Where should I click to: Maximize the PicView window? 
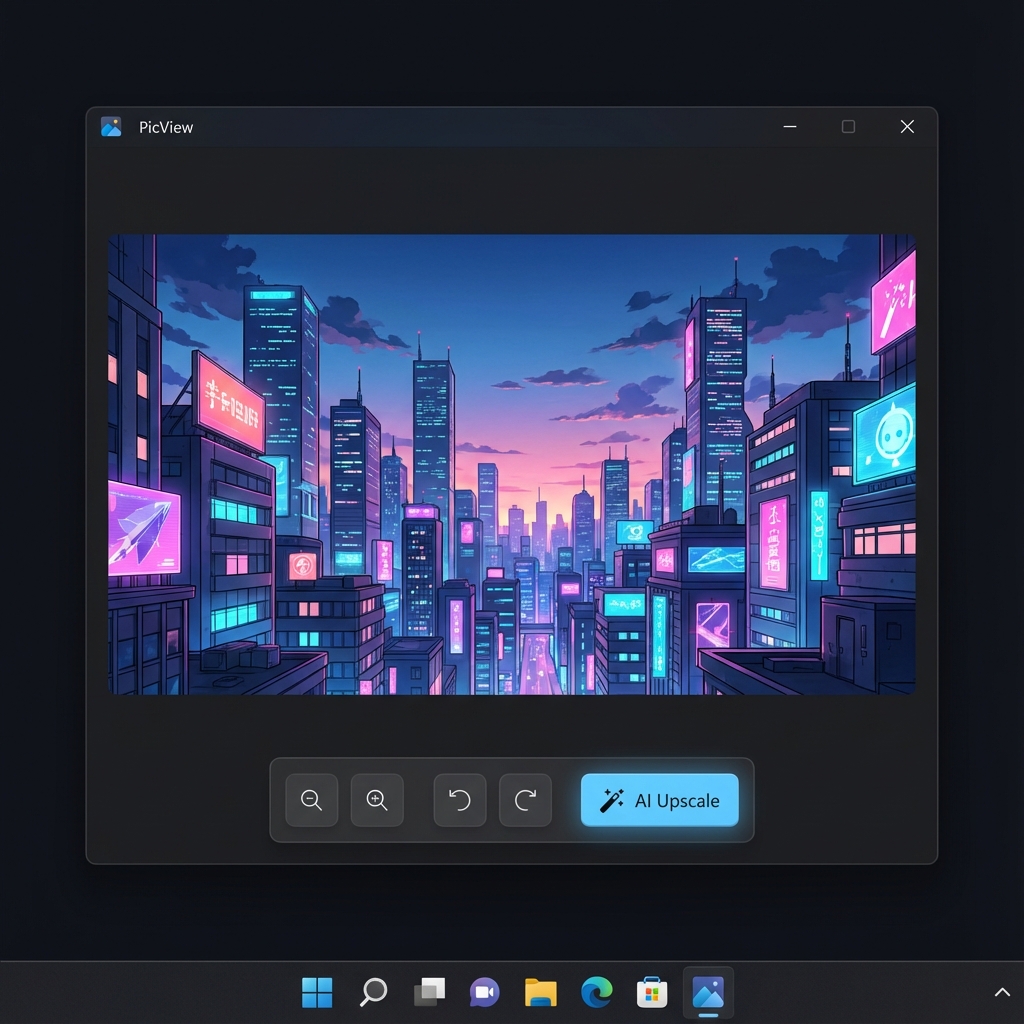tap(848, 127)
